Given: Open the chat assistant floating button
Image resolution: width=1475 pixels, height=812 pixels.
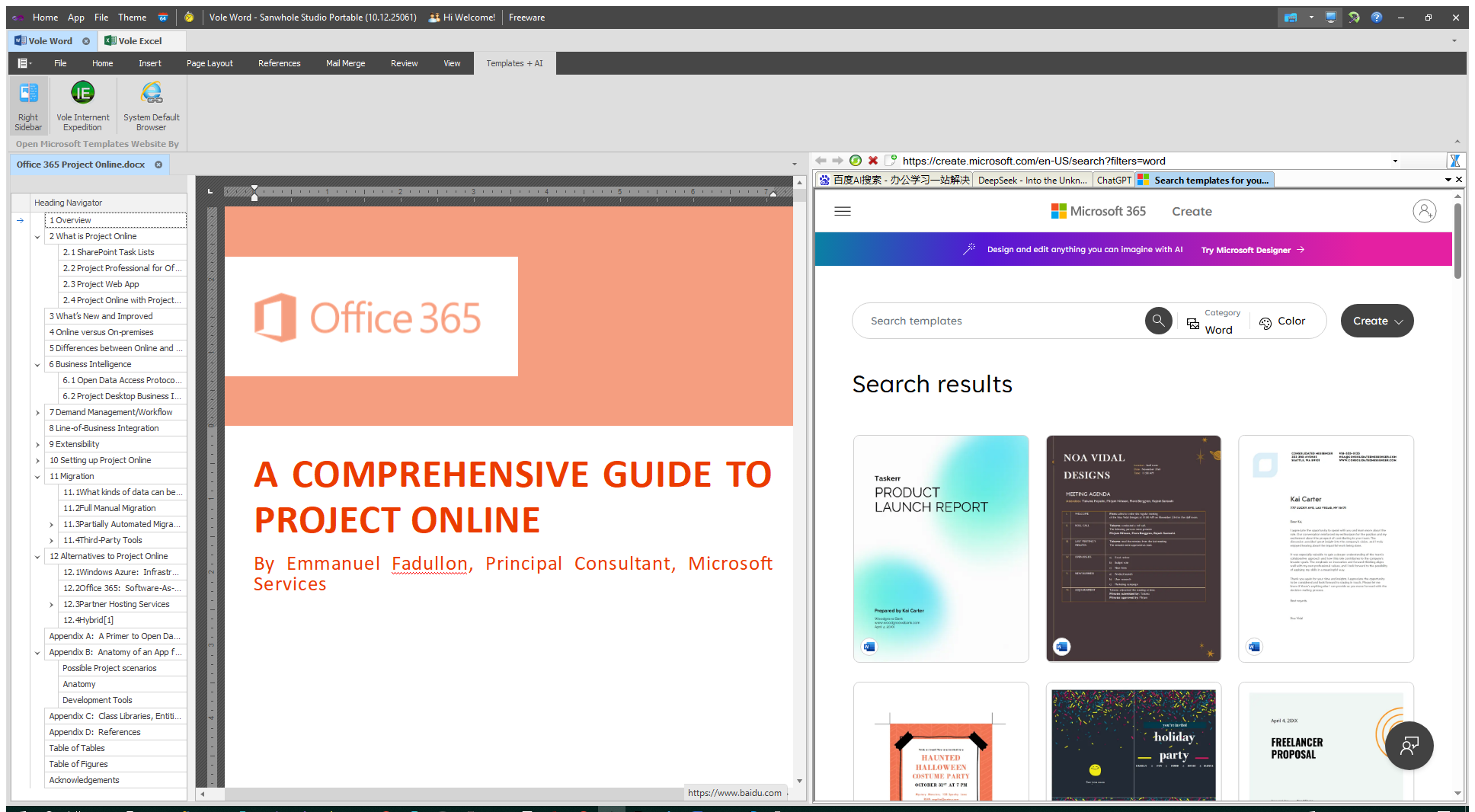Looking at the screenshot, I should (1409, 746).
